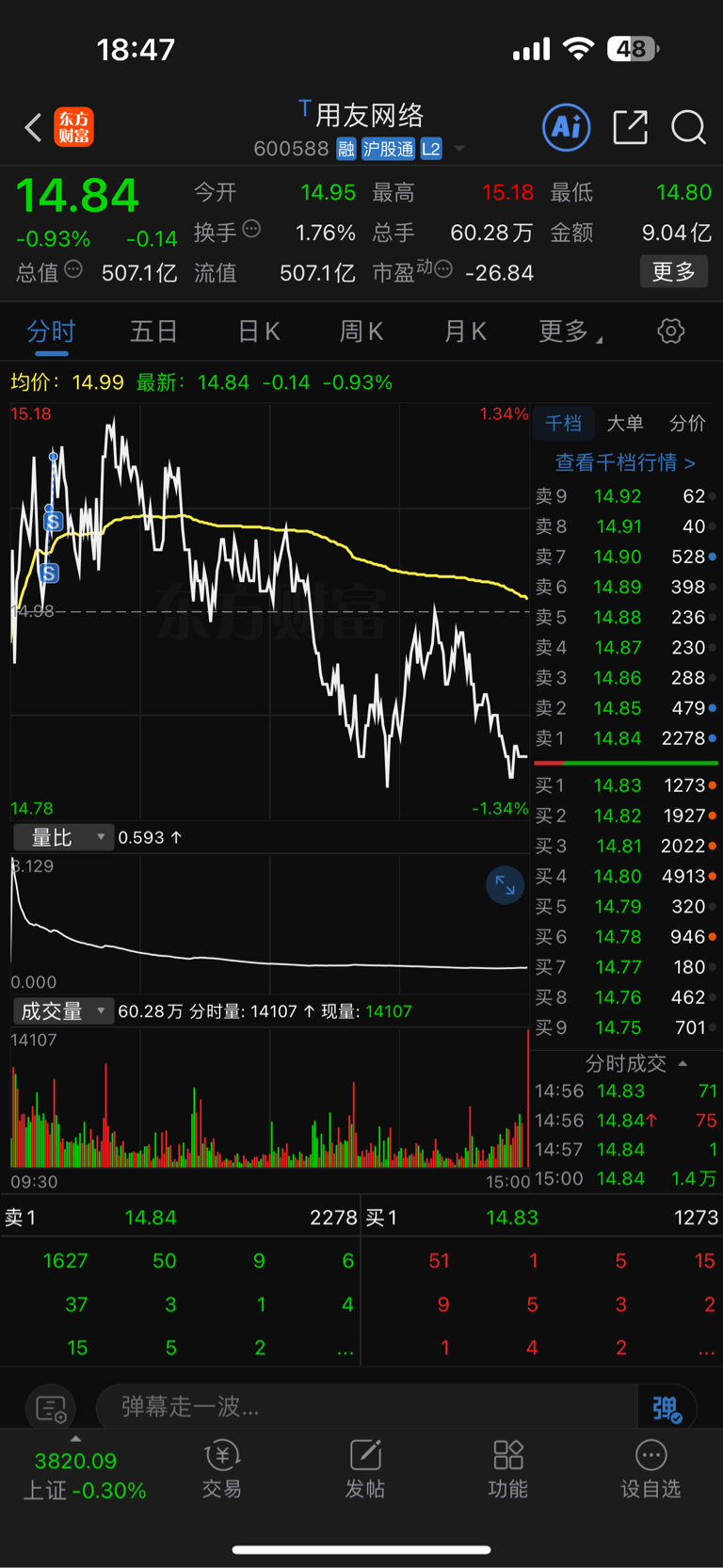The image size is (723, 1568).
Task: Tap 买1 row at 14.83
Action: (626, 785)
